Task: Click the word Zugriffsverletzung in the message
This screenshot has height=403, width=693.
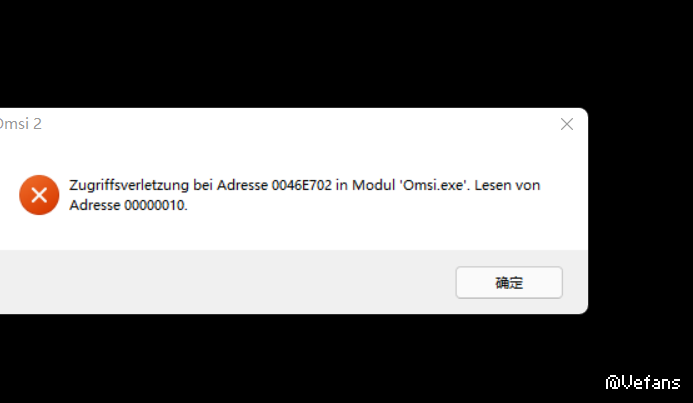Action: tap(129, 185)
